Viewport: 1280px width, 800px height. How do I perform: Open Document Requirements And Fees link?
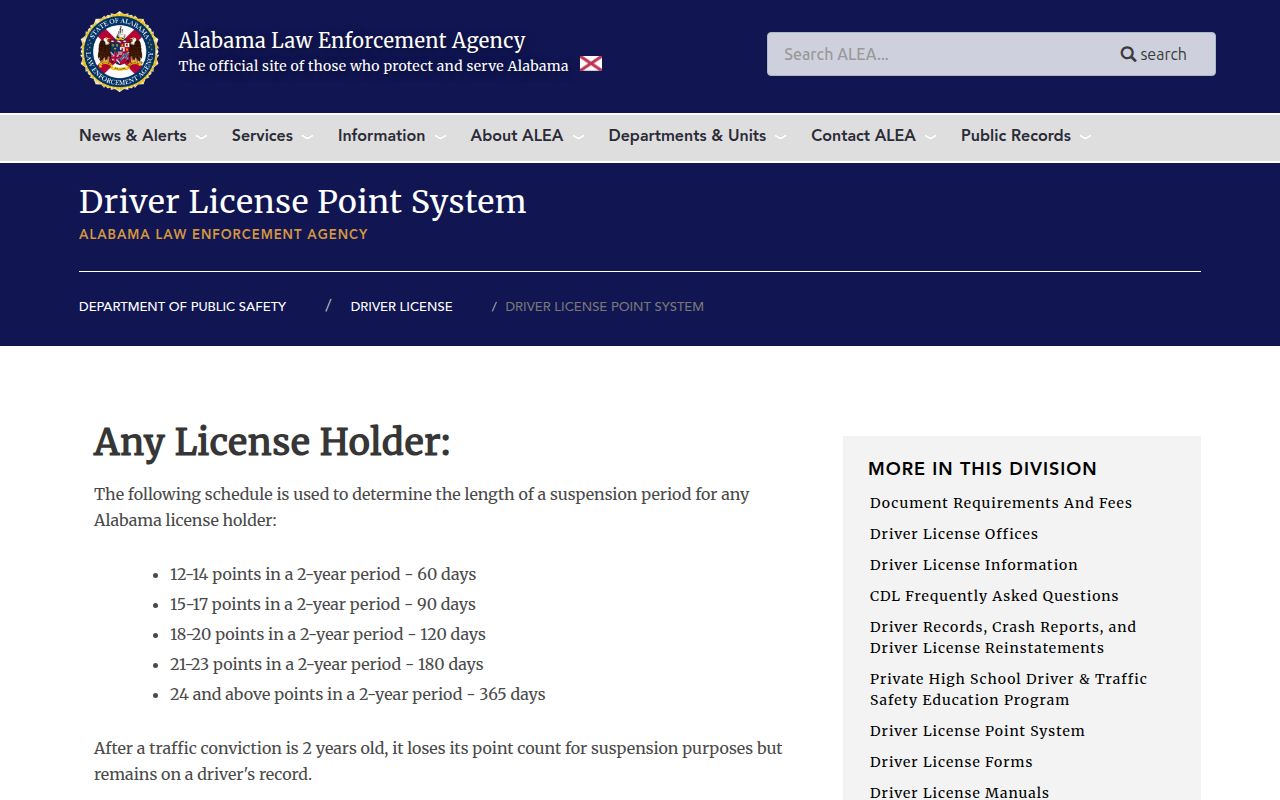[x=1001, y=503]
